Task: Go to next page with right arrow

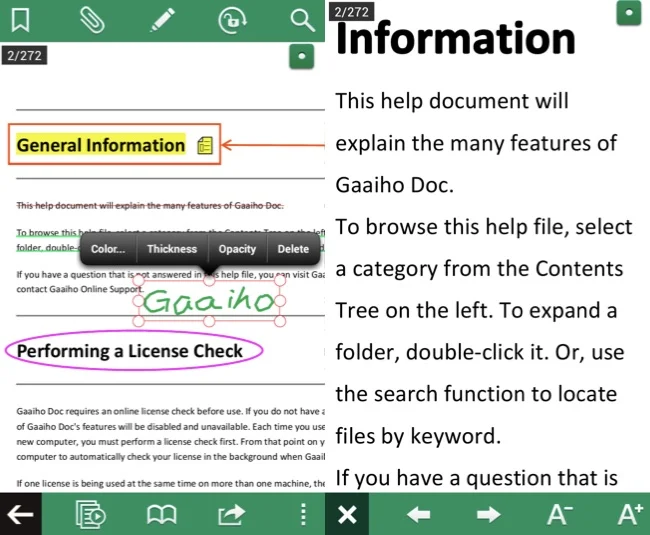Action: coord(489,515)
